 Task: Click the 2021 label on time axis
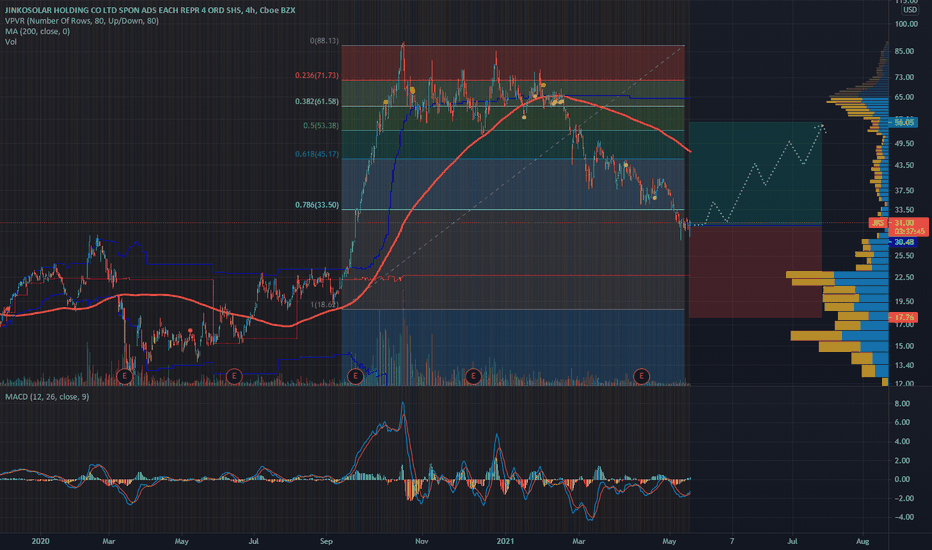click(505, 541)
